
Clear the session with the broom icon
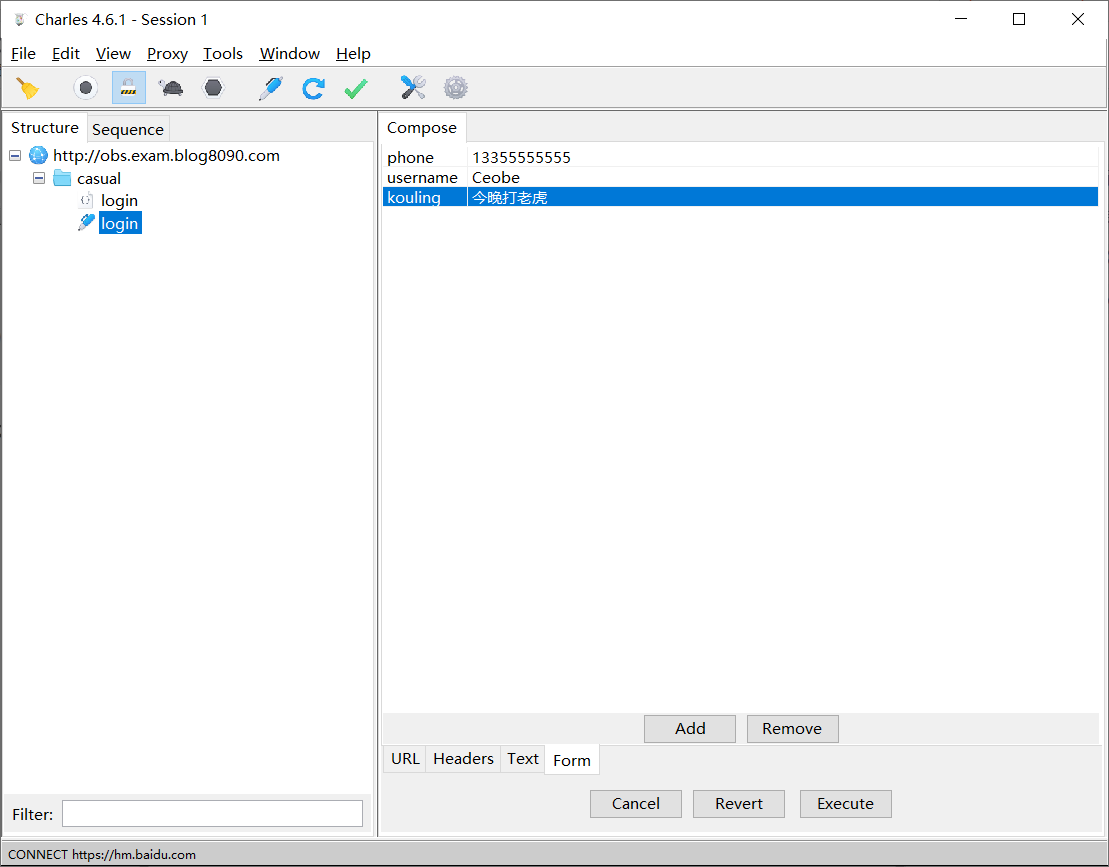click(28, 88)
